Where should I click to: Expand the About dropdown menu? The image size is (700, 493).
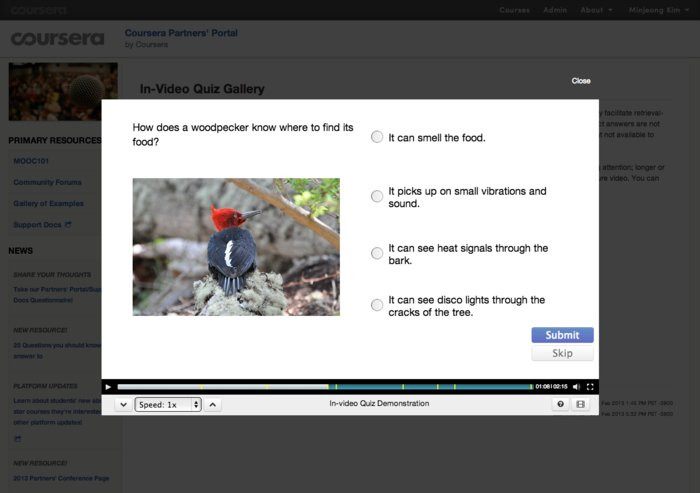tap(596, 10)
